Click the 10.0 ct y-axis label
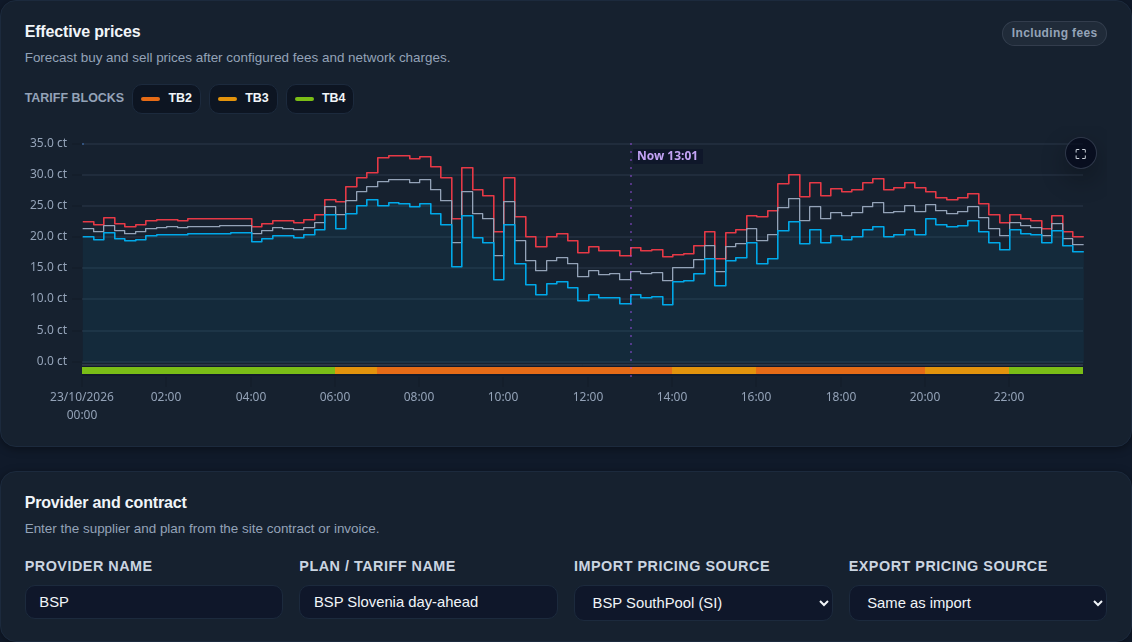1132x642 pixels. (48, 298)
